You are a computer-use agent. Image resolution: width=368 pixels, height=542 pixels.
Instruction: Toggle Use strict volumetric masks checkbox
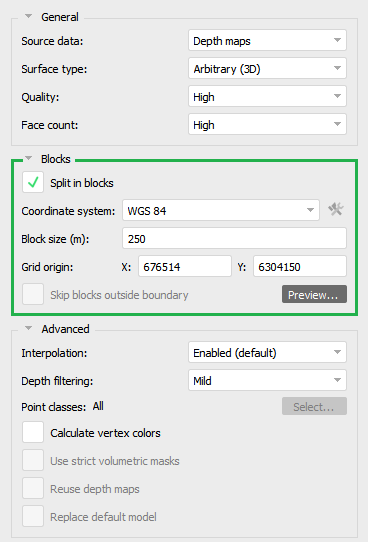(33, 460)
